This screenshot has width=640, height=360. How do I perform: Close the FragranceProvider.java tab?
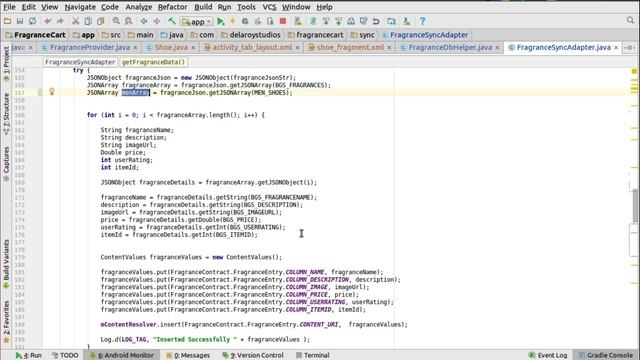pos(135,48)
